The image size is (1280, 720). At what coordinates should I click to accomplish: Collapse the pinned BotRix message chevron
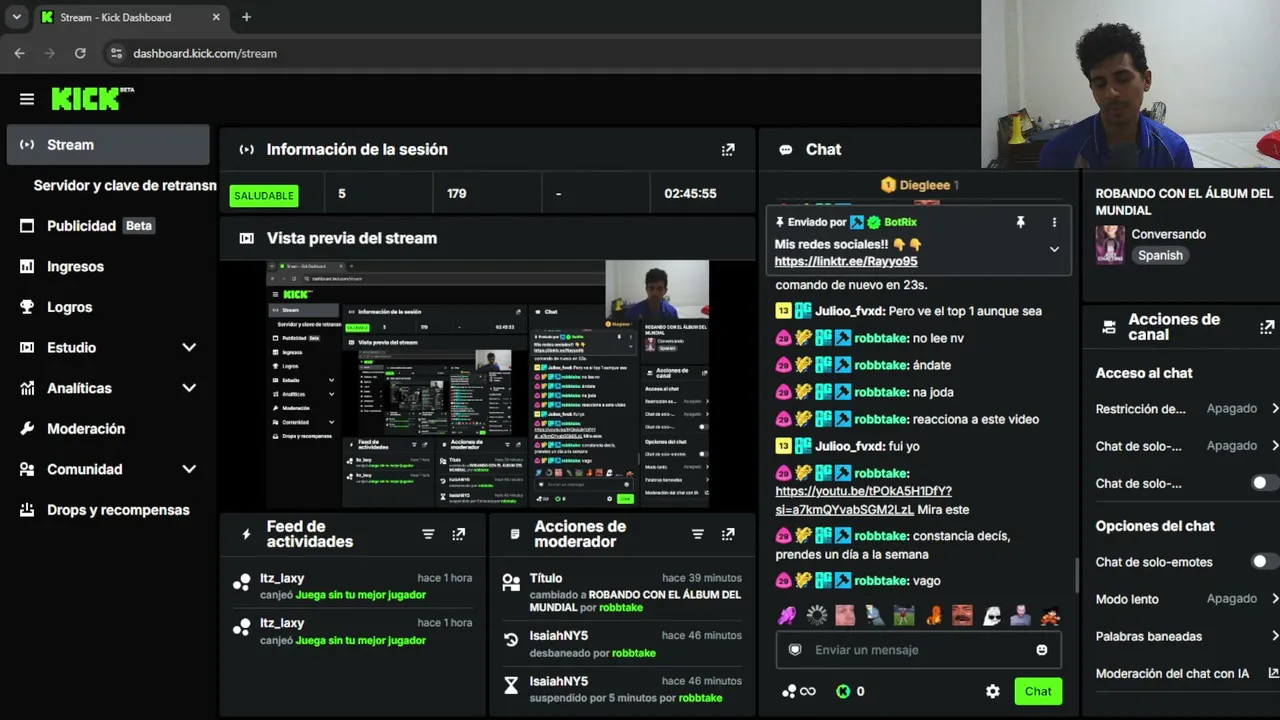pyautogui.click(x=1054, y=249)
